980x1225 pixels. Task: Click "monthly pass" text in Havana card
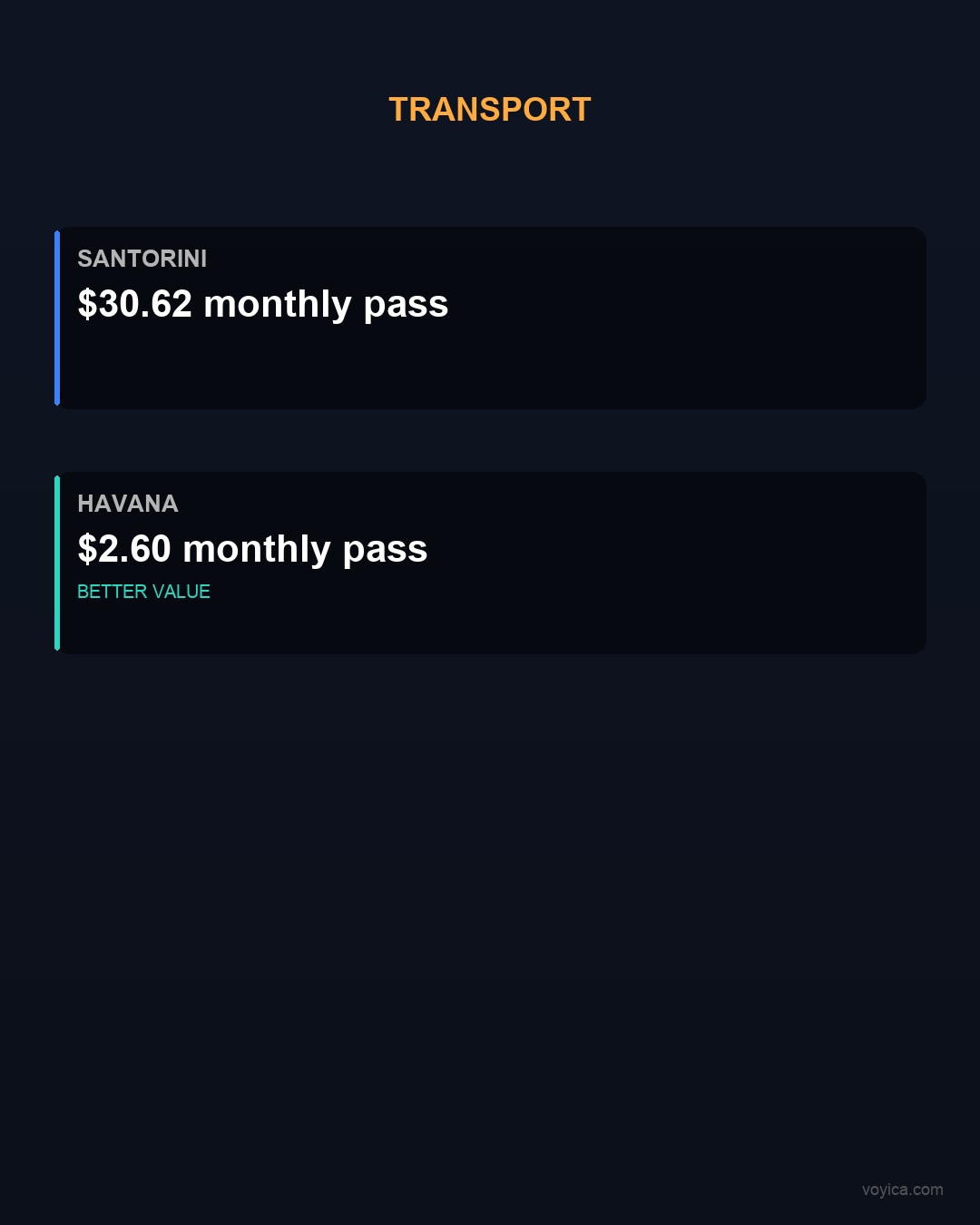(306, 549)
